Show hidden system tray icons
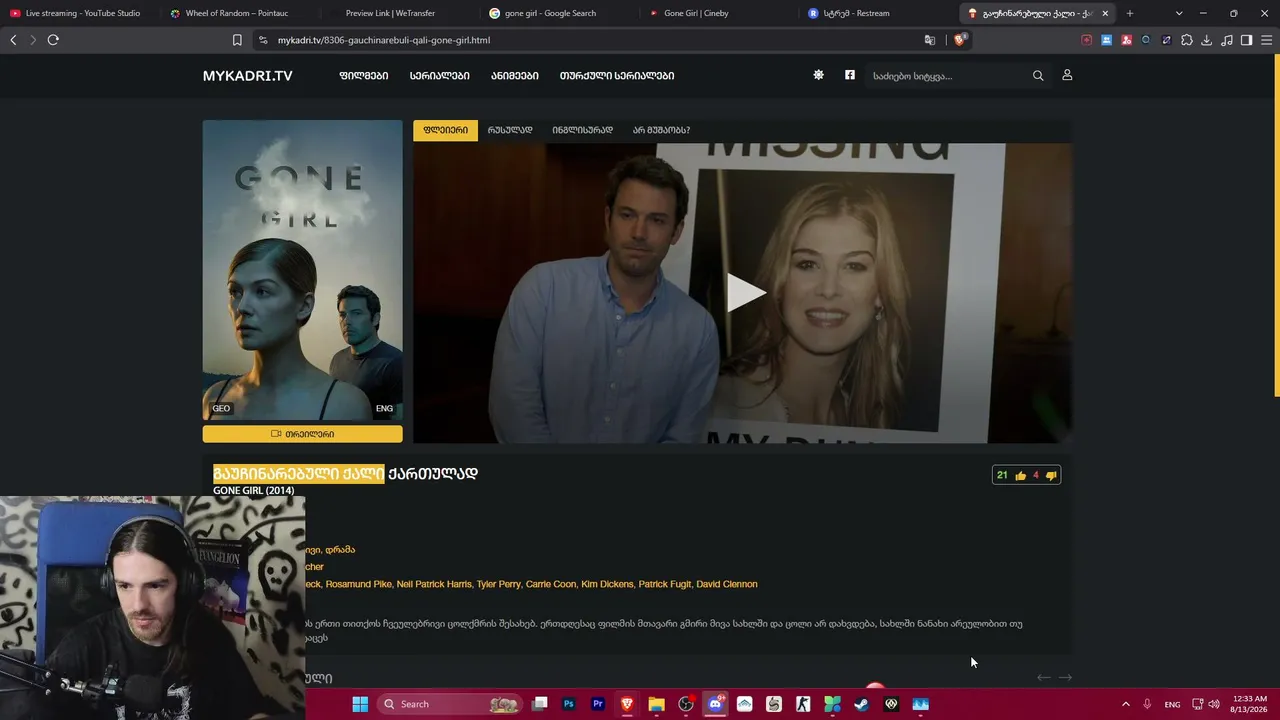 tap(1125, 704)
